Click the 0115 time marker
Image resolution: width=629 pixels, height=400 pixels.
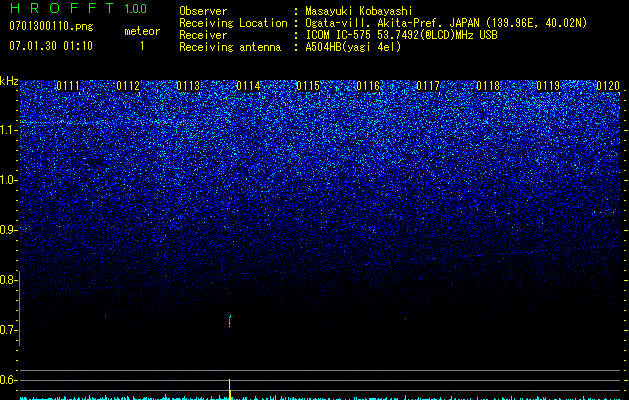(308, 86)
